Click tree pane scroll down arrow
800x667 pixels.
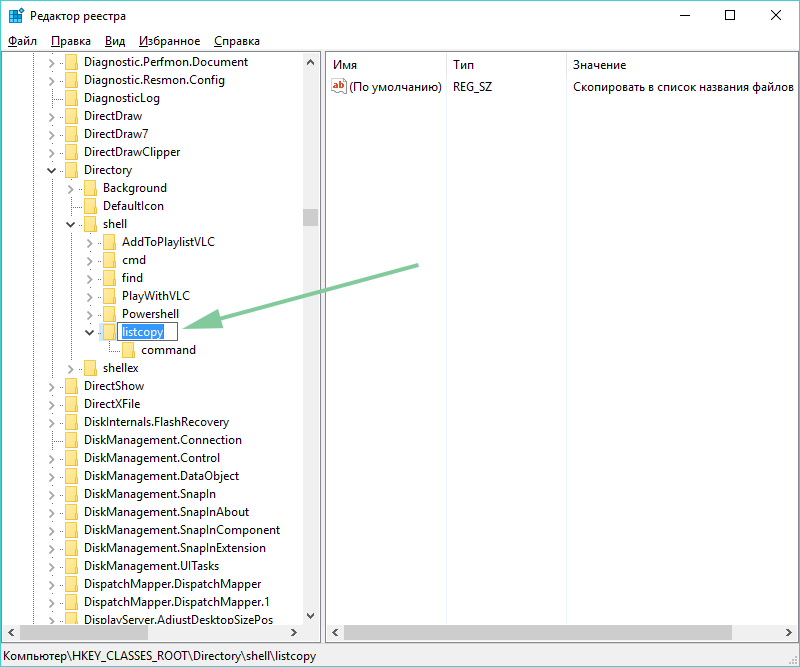click(x=310, y=616)
